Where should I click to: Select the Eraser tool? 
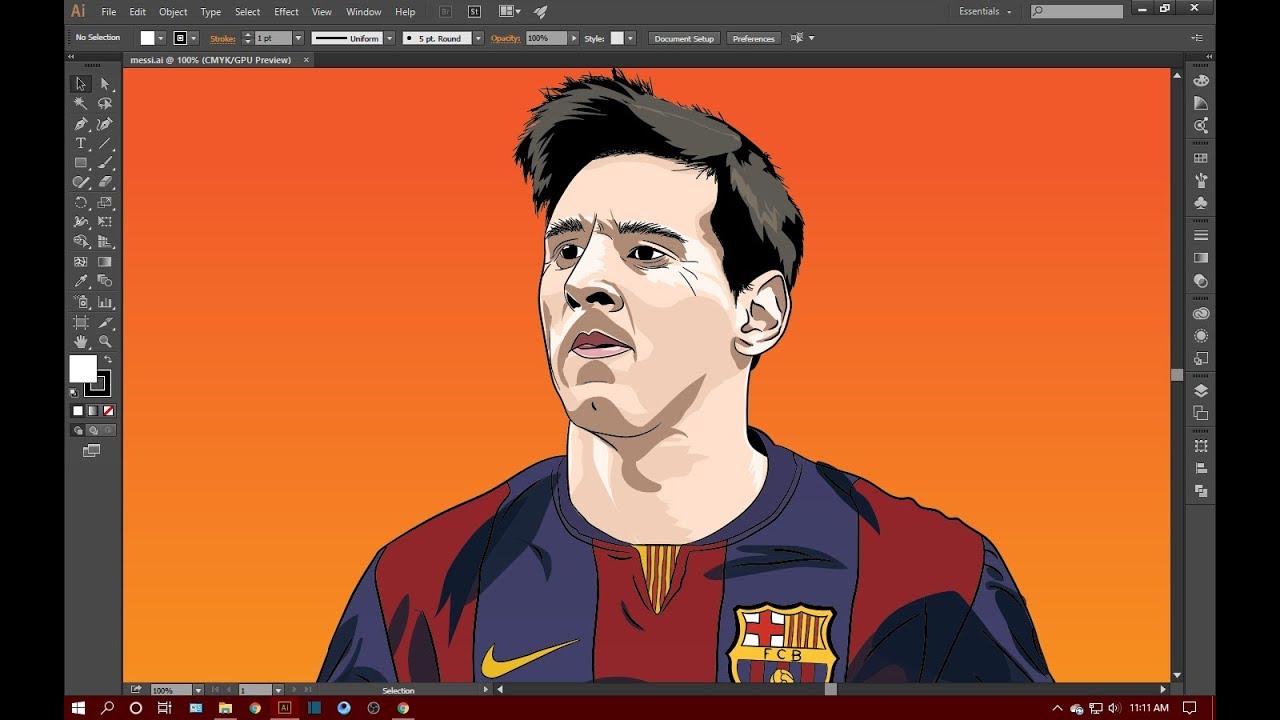(x=105, y=183)
